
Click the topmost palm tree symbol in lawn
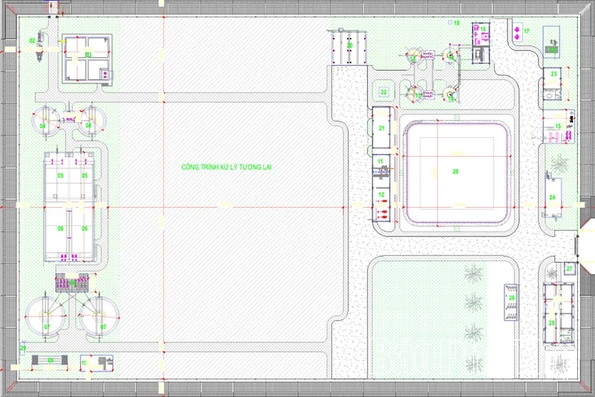click(x=473, y=273)
